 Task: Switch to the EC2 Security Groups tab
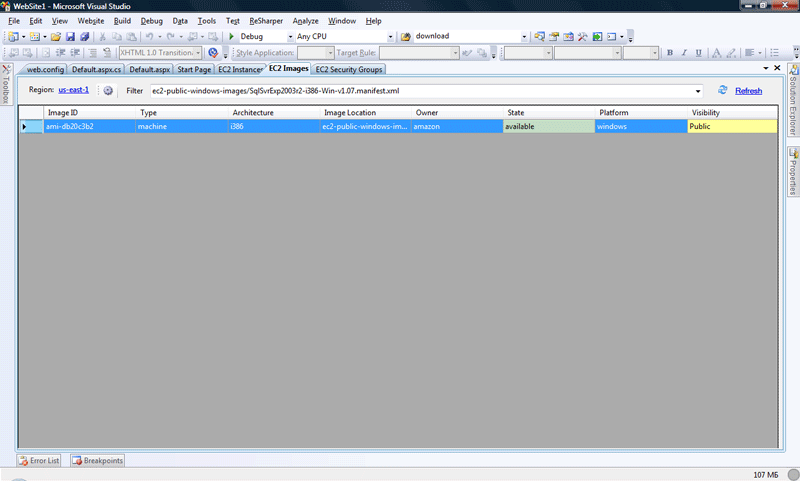point(349,69)
